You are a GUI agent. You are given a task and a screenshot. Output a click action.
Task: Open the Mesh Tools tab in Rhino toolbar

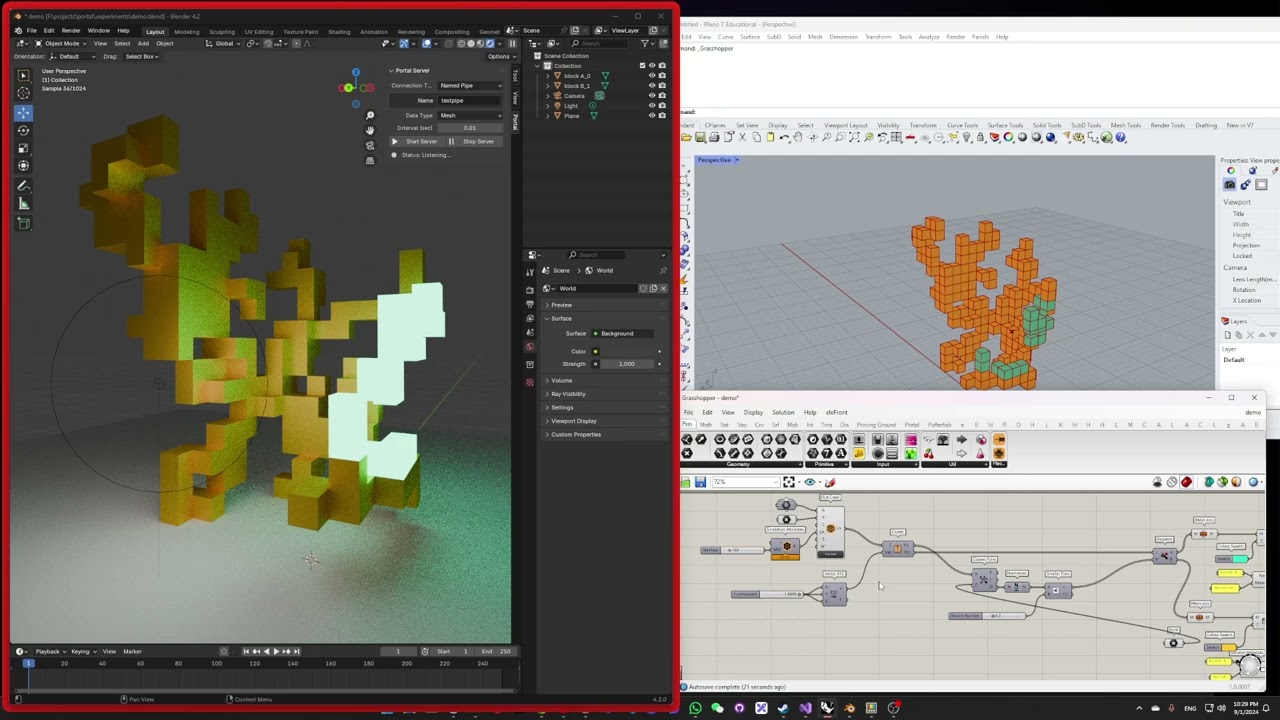point(1125,125)
